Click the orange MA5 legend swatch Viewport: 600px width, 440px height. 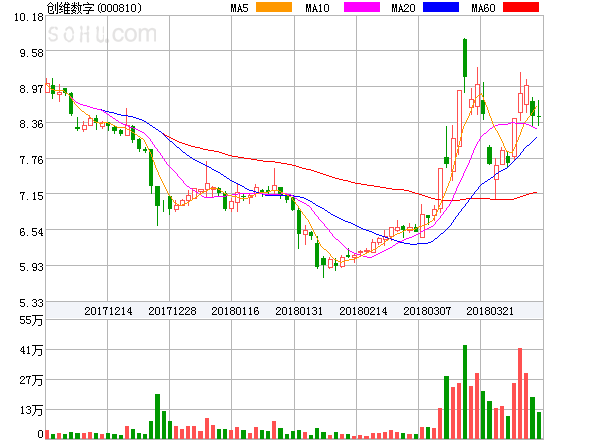point(275,8)
